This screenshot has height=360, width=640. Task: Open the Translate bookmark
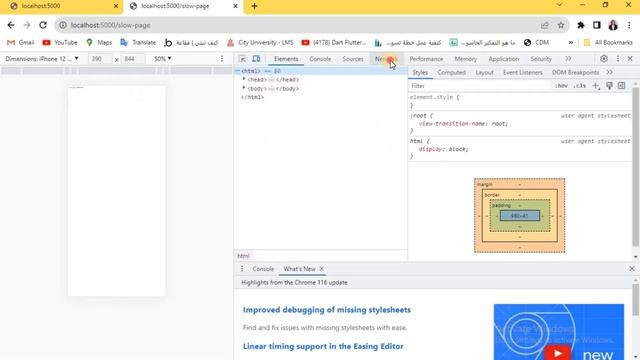point(138,42)
